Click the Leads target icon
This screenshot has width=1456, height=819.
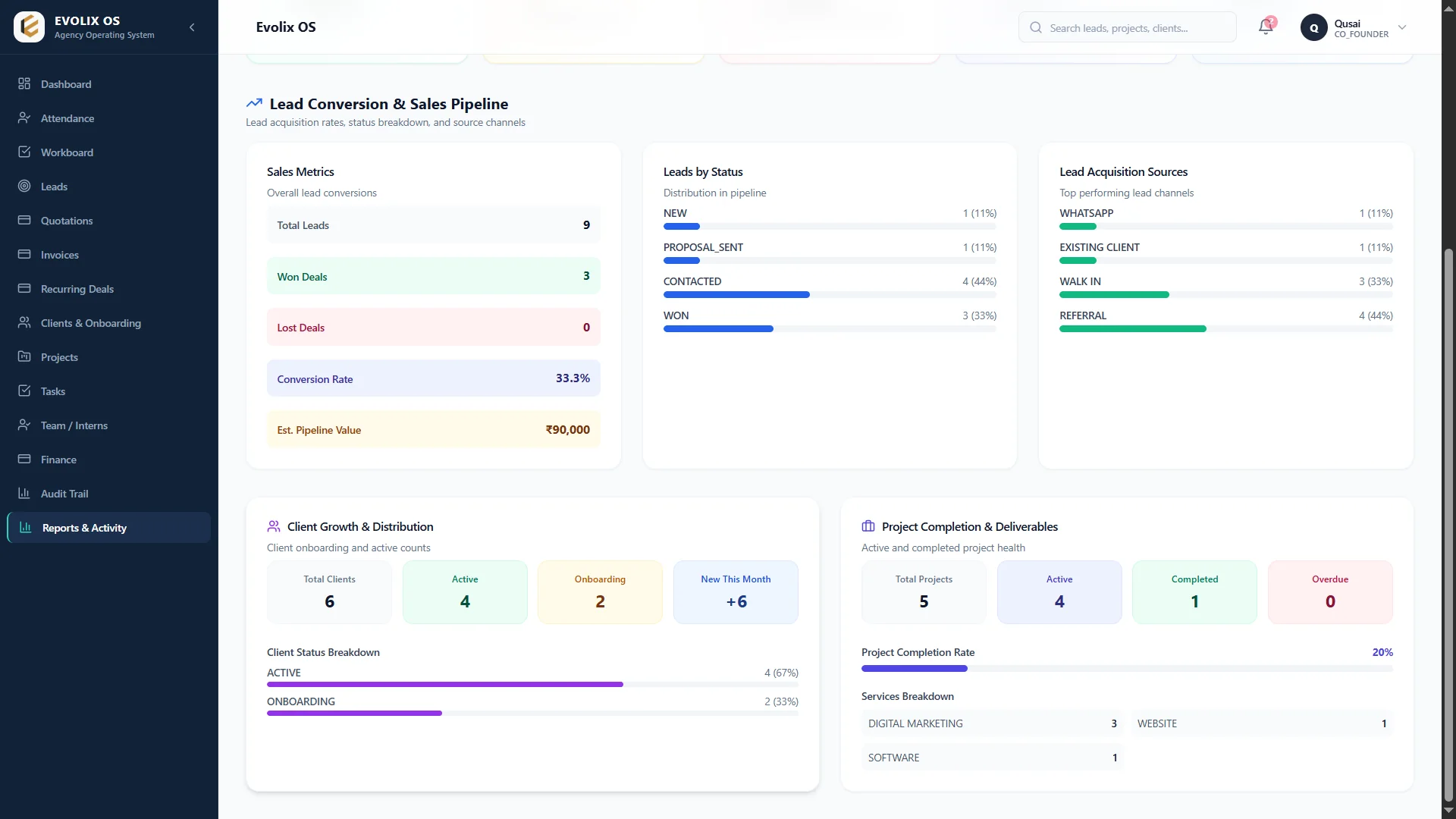(x=24, y=186)
